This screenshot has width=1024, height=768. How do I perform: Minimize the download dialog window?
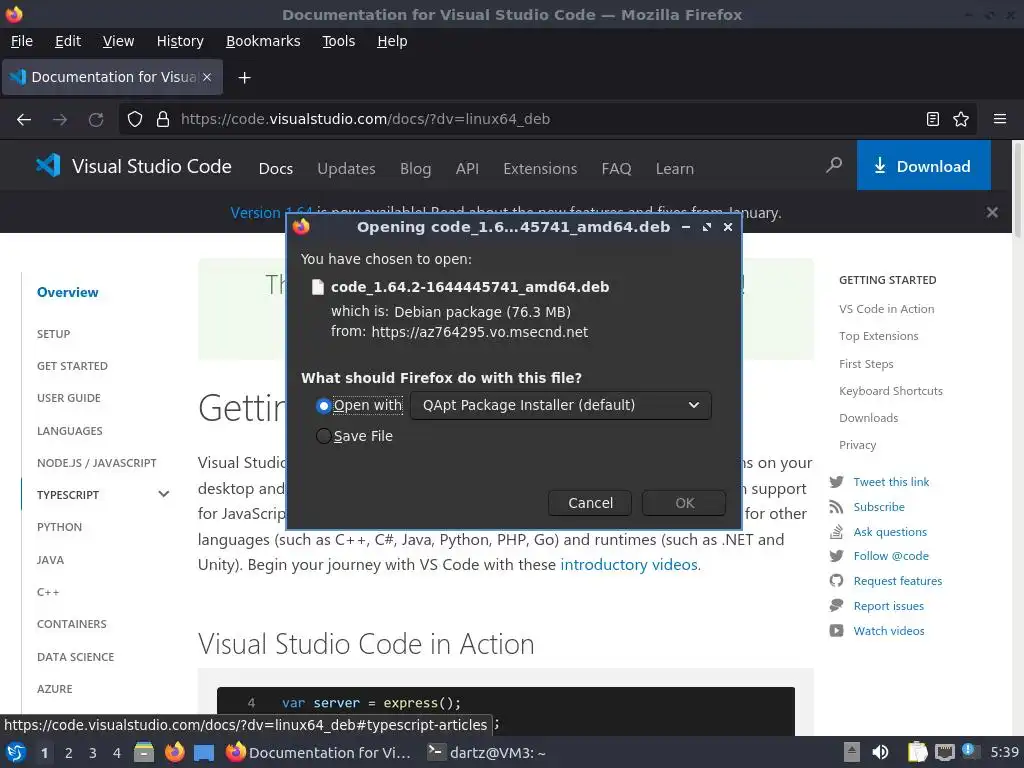686,227
